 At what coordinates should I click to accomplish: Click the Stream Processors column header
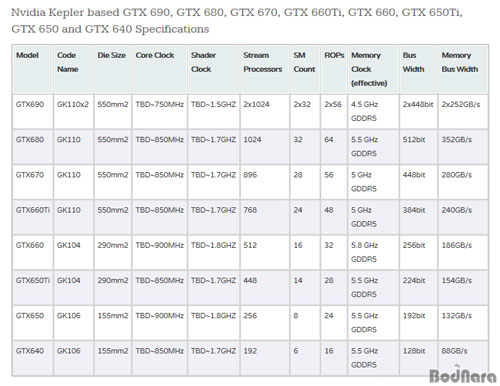[263, 62]
